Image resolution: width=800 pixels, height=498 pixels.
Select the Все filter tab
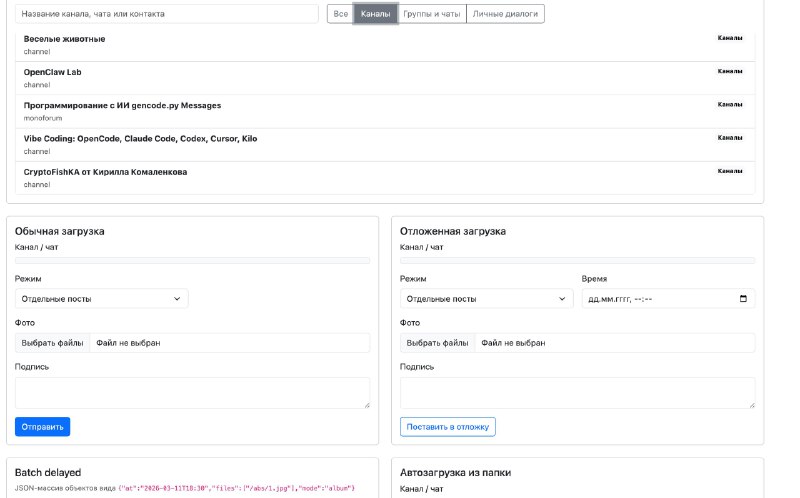point(340,14)
